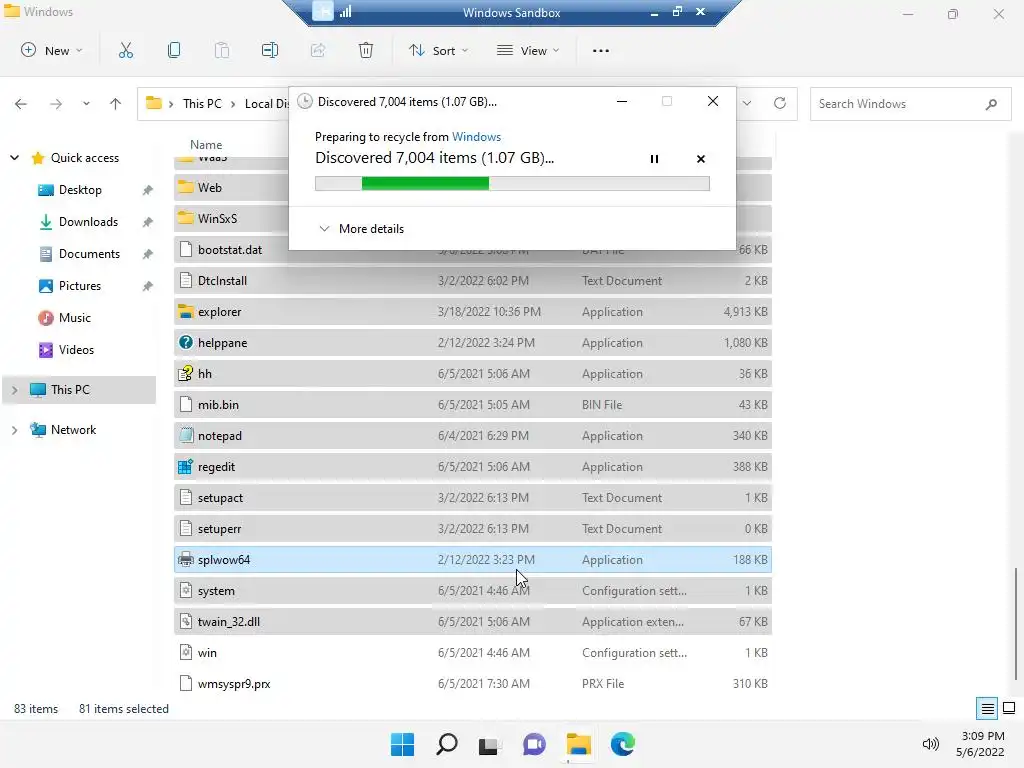Select the setupact text document
Image resolution: width=1024 pixels, height=768 pixels.
pos(473,498)
